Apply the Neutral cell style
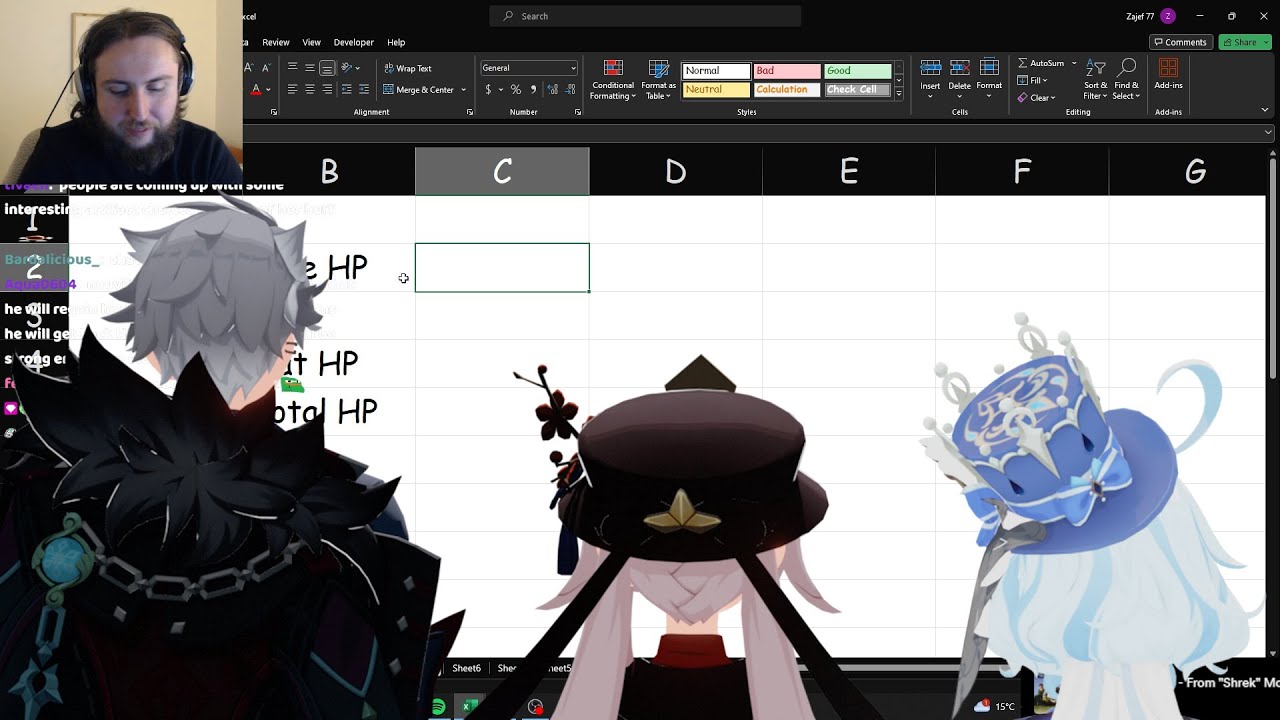Screen dimensions: 1280x720 coord(716,90)
